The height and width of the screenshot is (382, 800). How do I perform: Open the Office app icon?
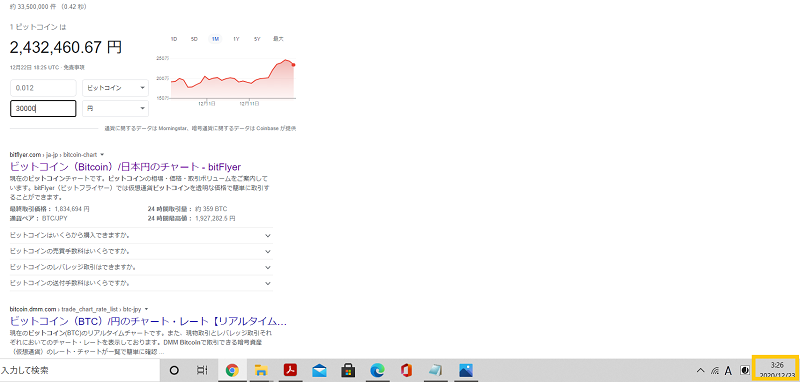point(407,370)
